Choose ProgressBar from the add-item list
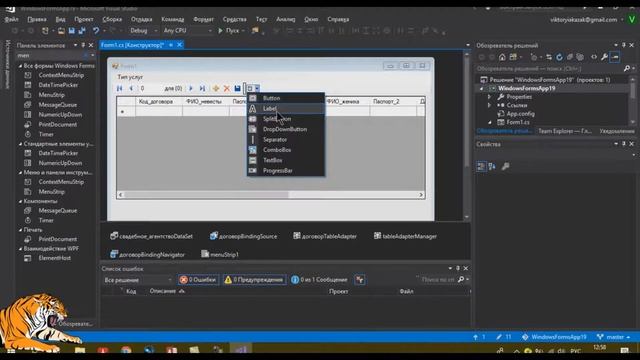Viewport: 640px width, 360px height. tap(286, 170)
